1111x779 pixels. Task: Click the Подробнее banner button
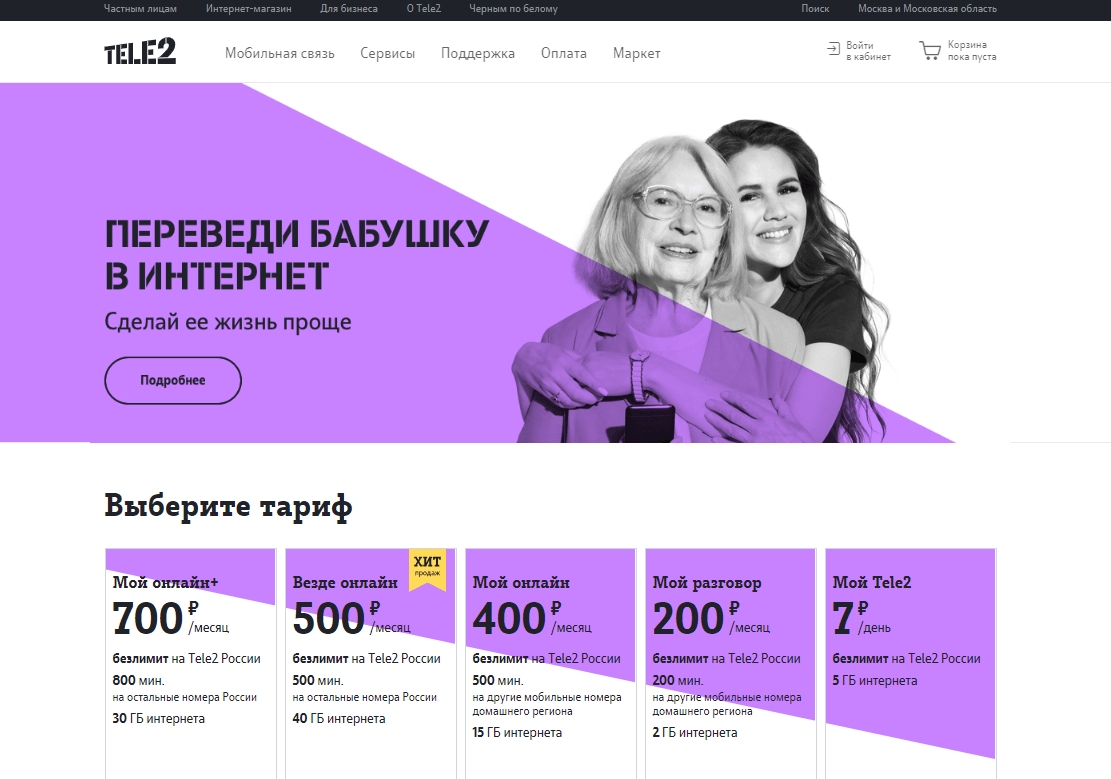click(x=173, y=381)
